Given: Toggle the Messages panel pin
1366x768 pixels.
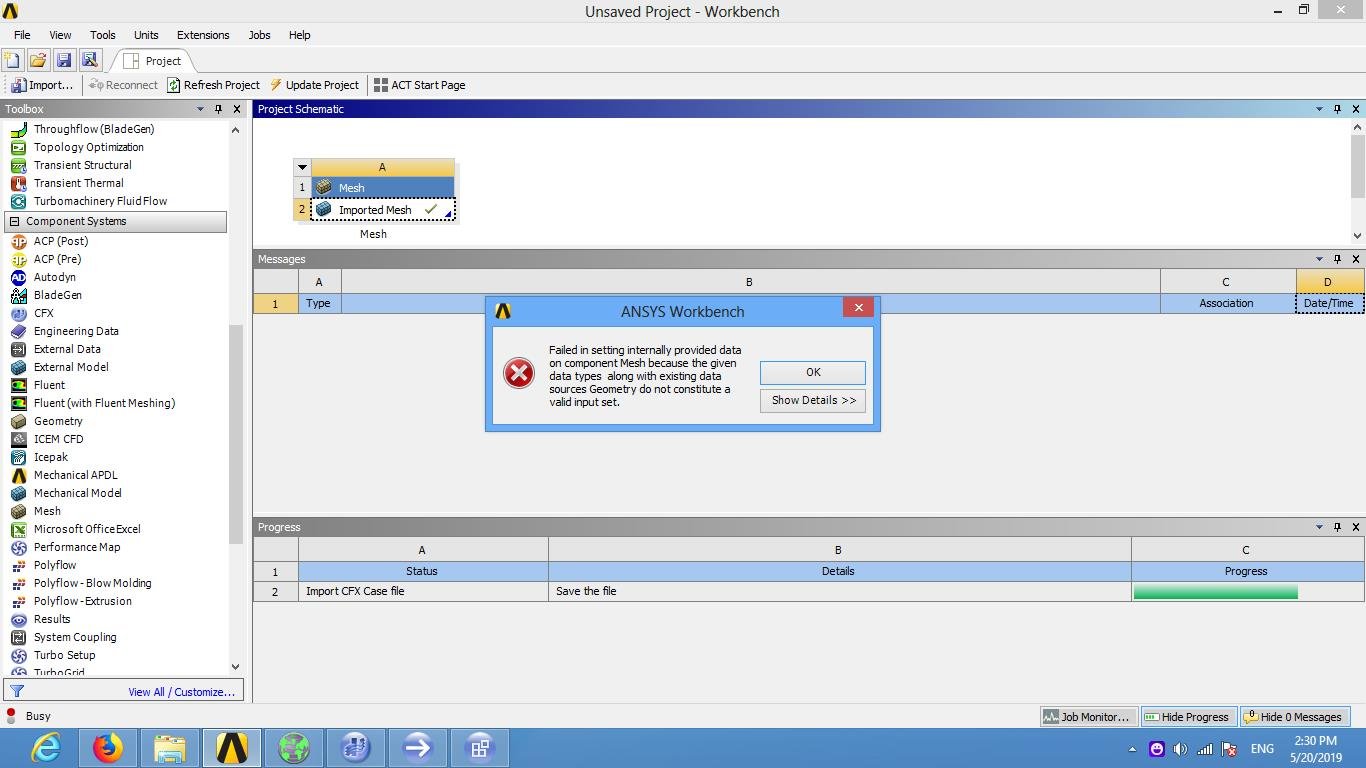Looking at the screenshot, I should pyautogui.click(x=1337, y=259).
